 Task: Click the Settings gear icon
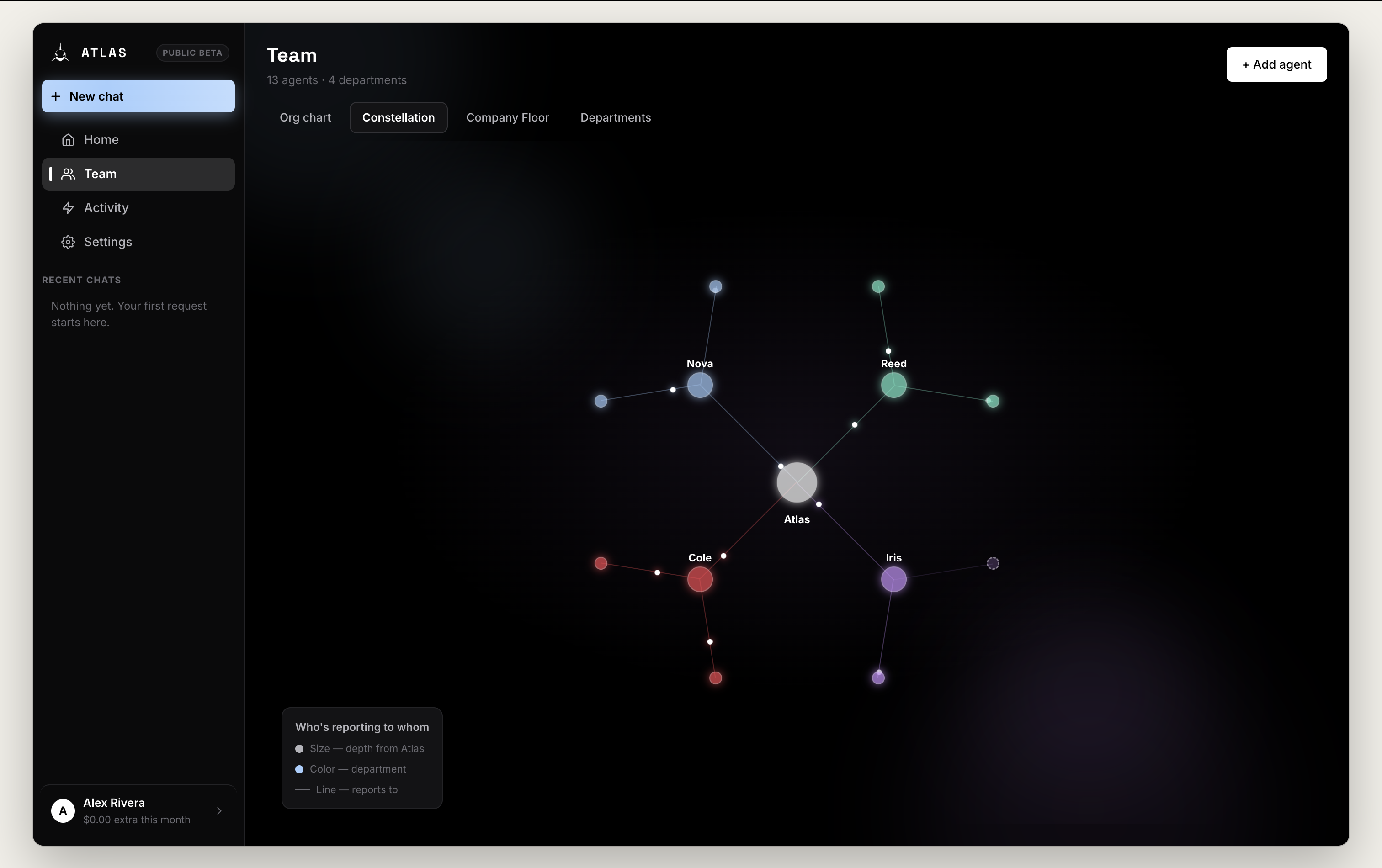point(68,242)
